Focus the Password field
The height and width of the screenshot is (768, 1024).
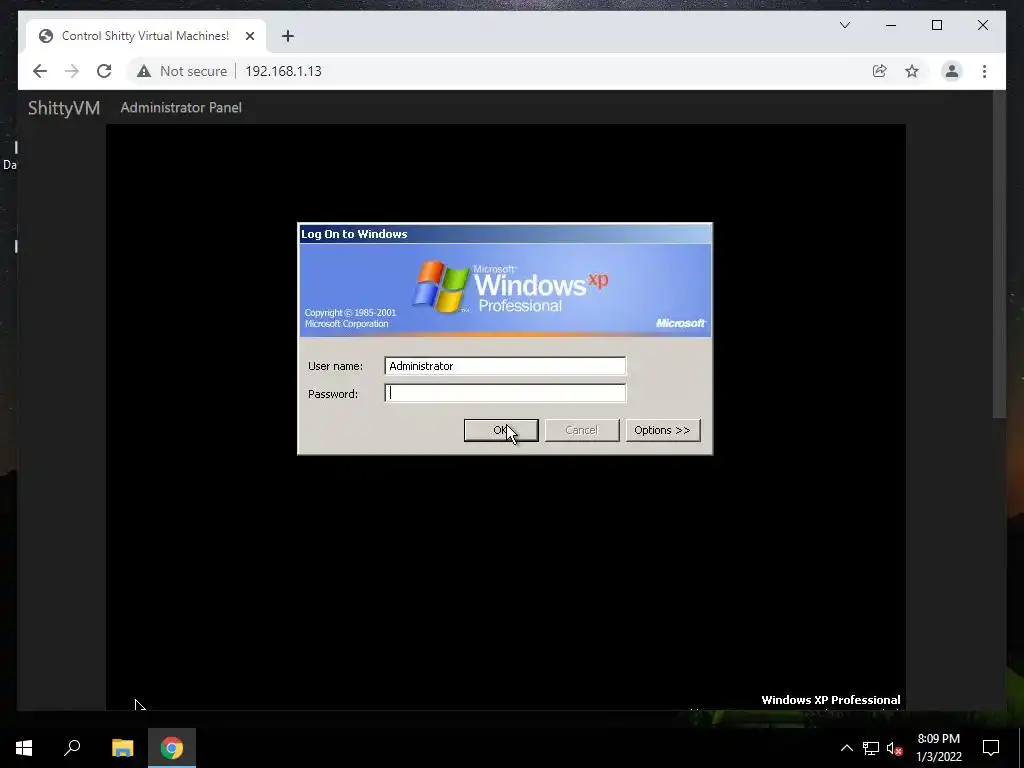point(505,393)
